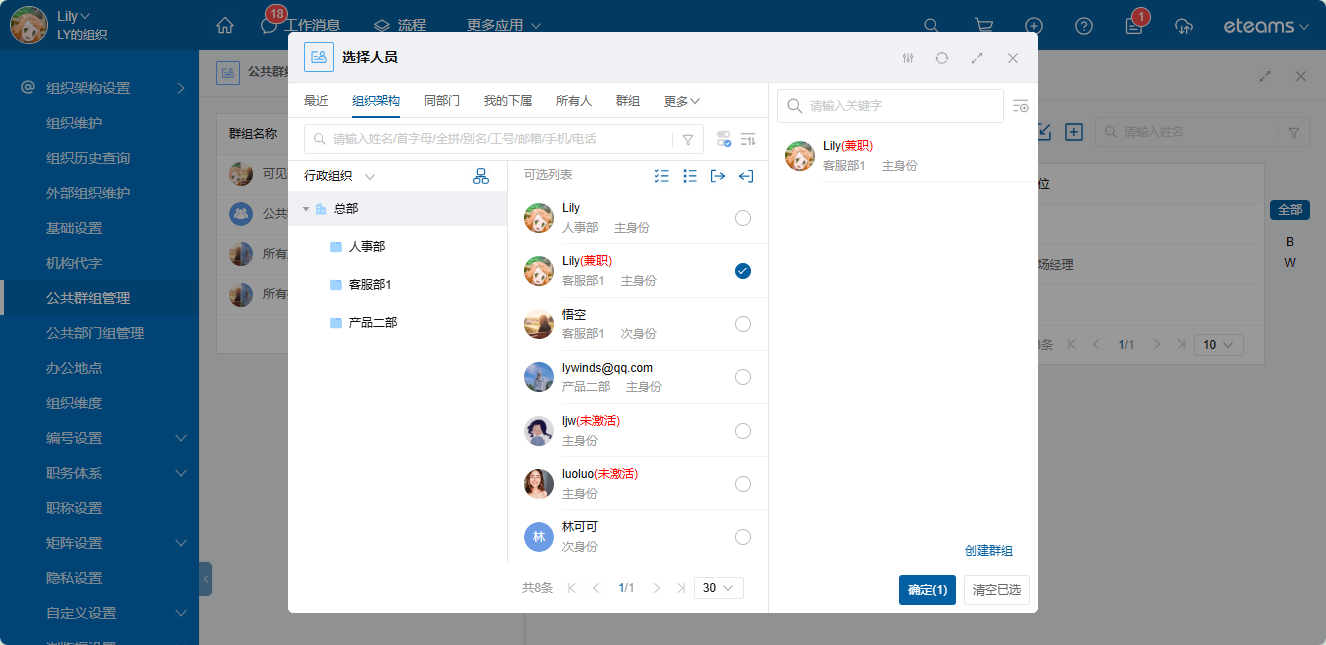This screenshot has width=1326, height=645.
Task: Click the 创建群组 link
Action: pyautogui.click(x=989, y=551)
